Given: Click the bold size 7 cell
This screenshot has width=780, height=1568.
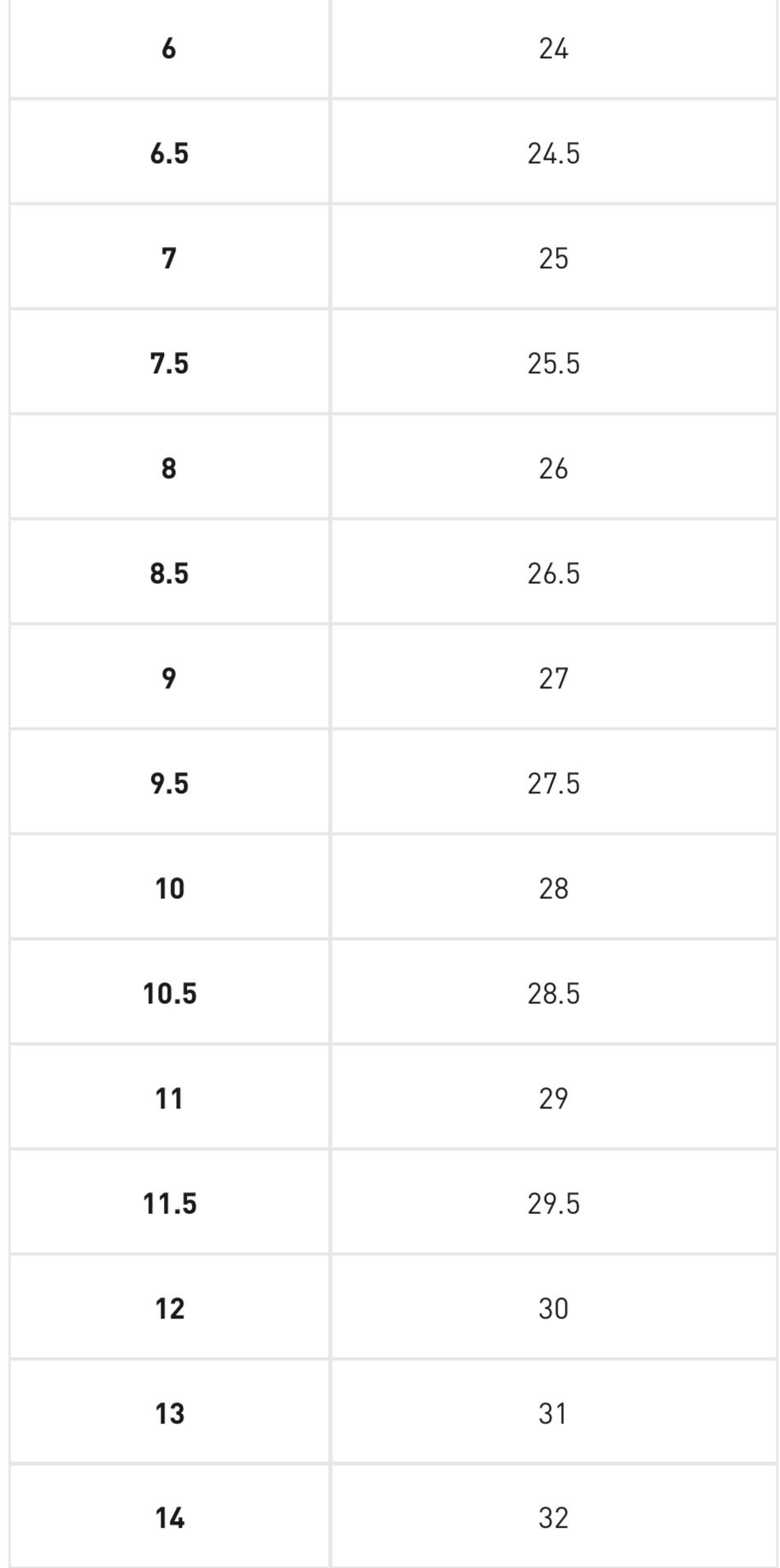Looking at the screenshot, I should pyautogui.click(x=169, y=259).
